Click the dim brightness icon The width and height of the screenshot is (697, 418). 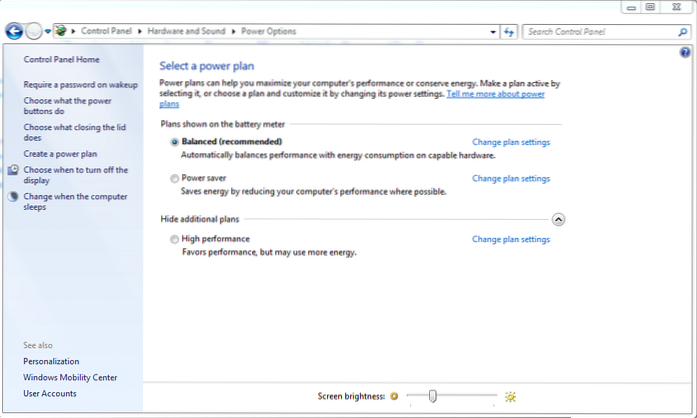tap(394, 396)
